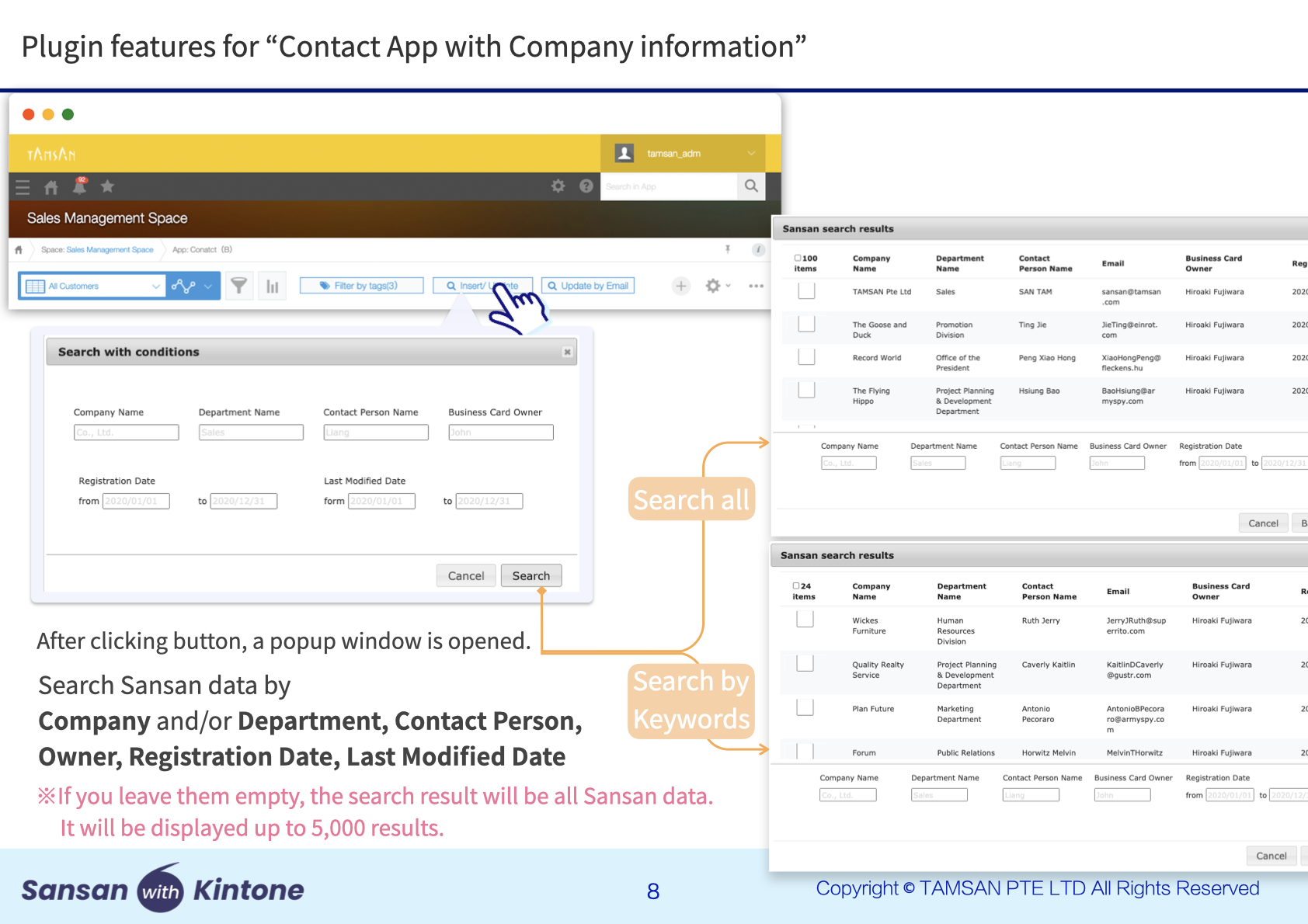This screenshot has height=924, width=1308.
Task: Click the Search button in the popup
Action: (x=531, y=575)
